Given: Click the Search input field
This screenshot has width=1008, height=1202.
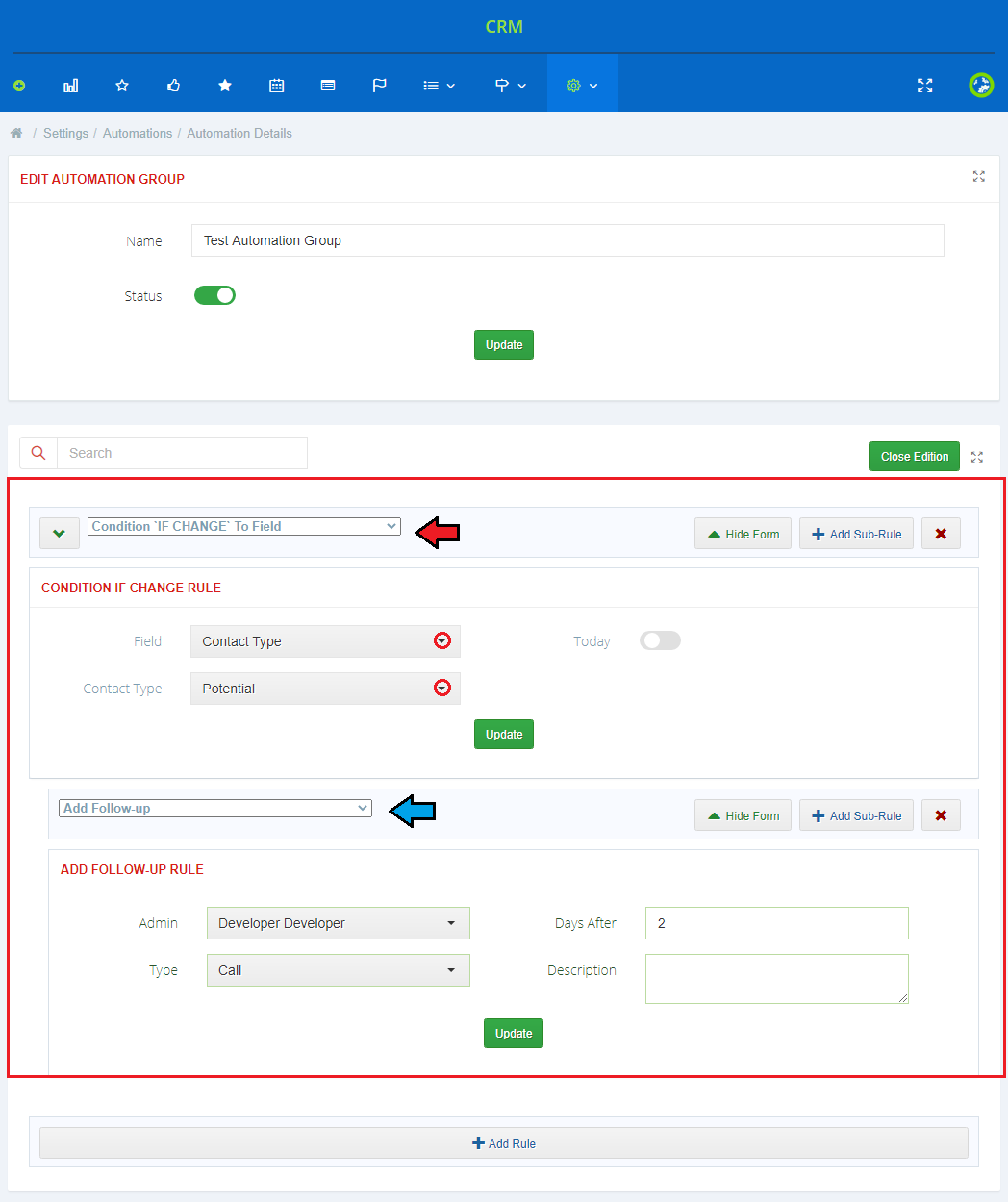Looking at the screenshot, I should click(x=183, y=453).
